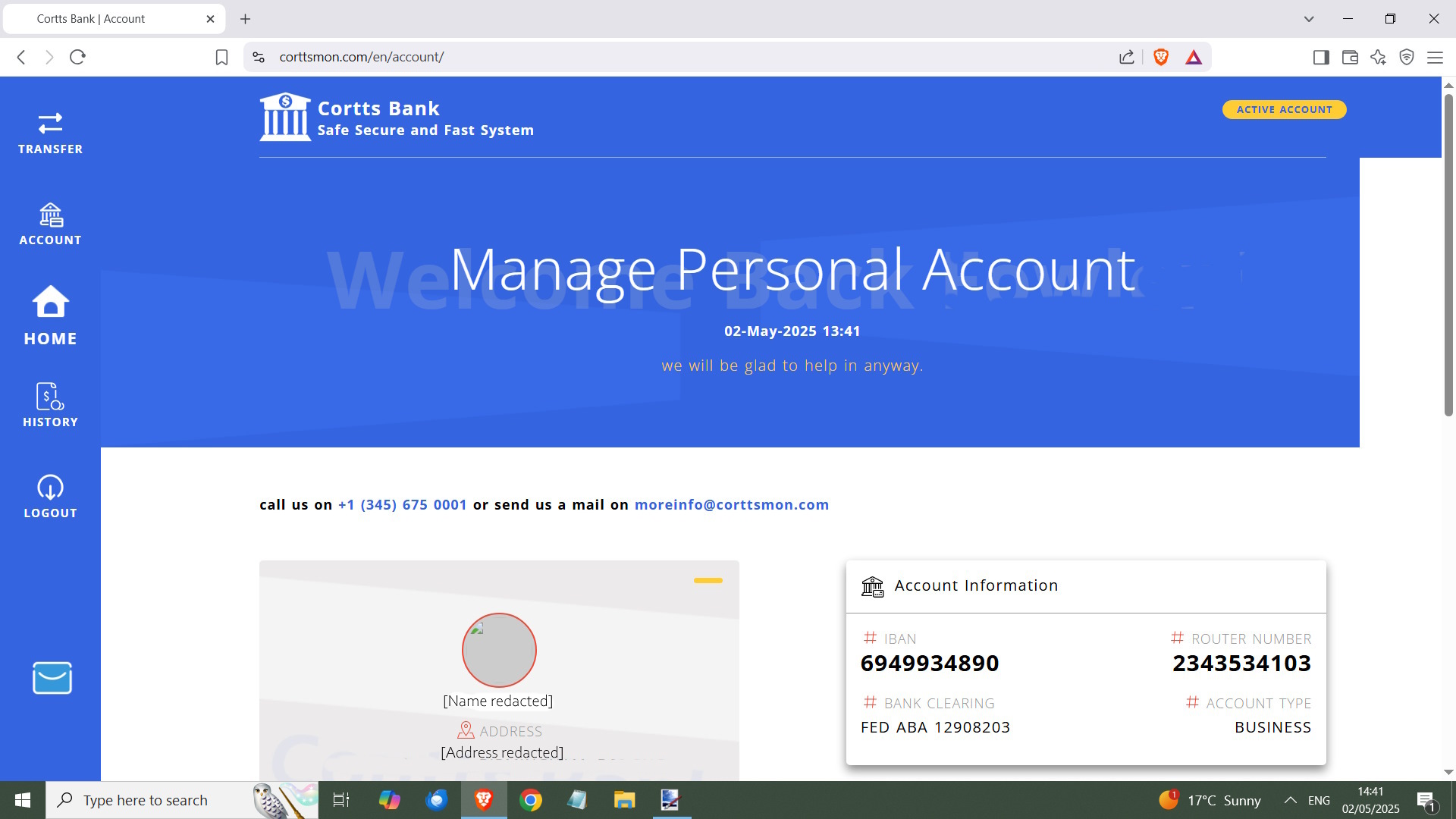Image resolution: width=1456 pixels, height=819 pixels.
Task: Click the Account bank icon in sidebar
Action: (x=50, y=224)
